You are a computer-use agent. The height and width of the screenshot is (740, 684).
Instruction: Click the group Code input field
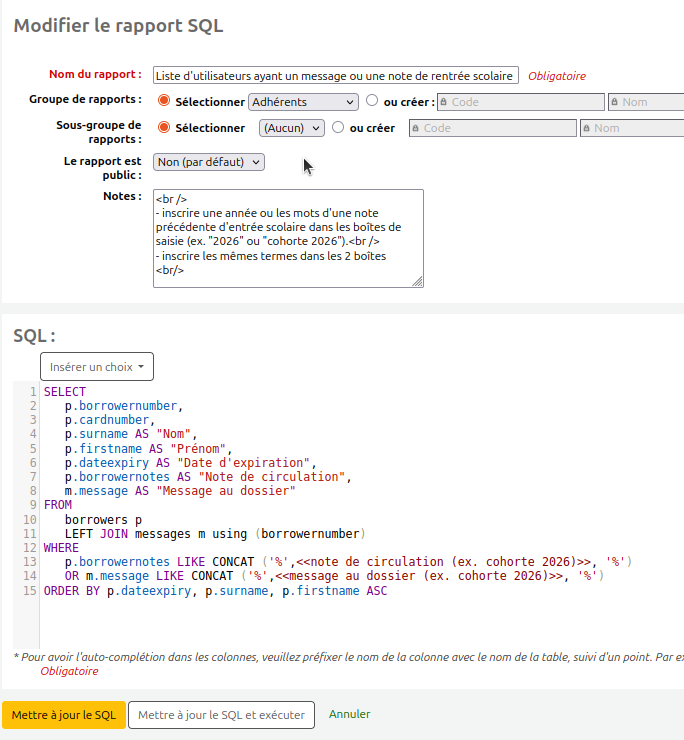pyautogui.click(x=521, y=102)
